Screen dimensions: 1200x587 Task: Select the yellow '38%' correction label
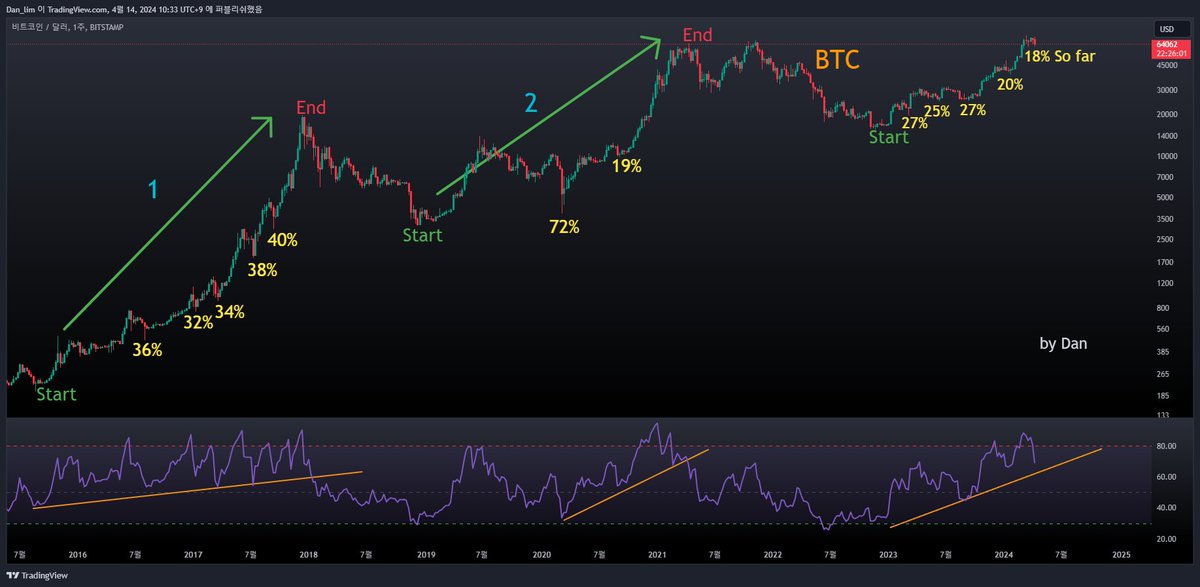tap(263, 269)
